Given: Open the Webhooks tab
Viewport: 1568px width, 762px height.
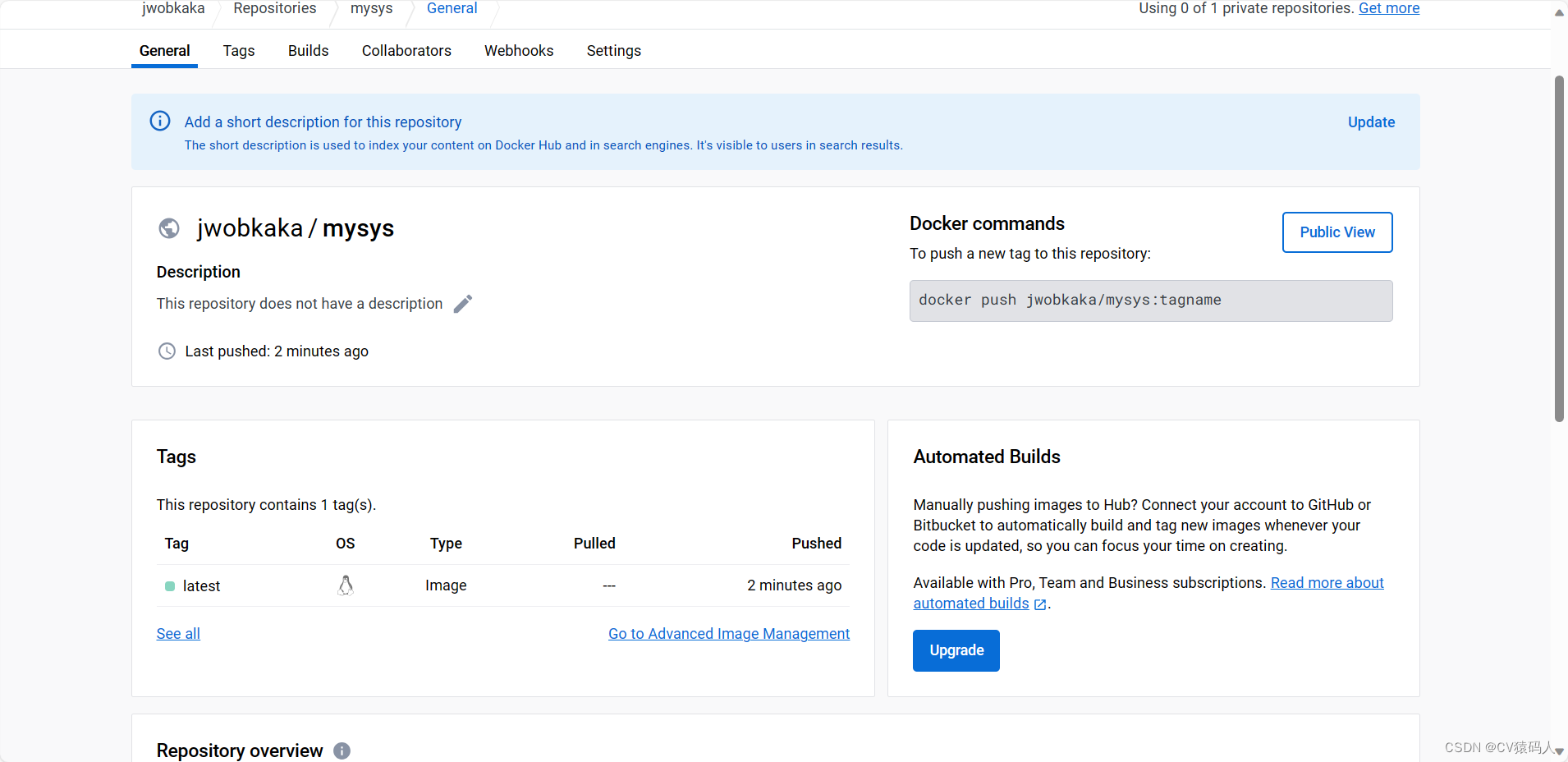Looking at the screenshot, I should click(x=519, y=51).
